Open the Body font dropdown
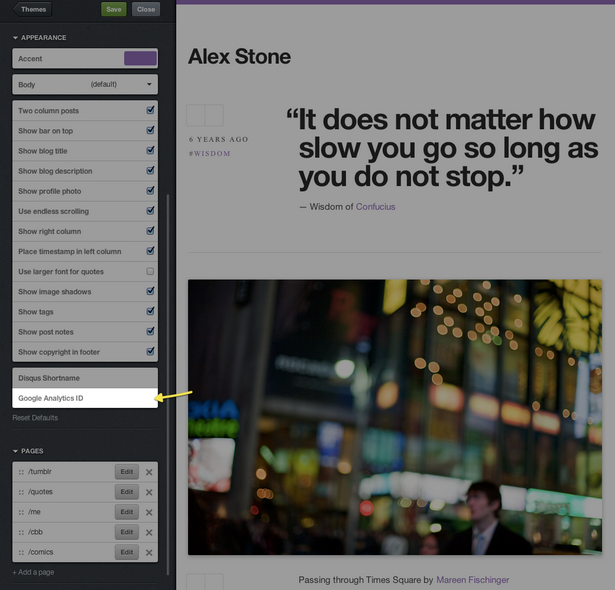 coord(85,85)
